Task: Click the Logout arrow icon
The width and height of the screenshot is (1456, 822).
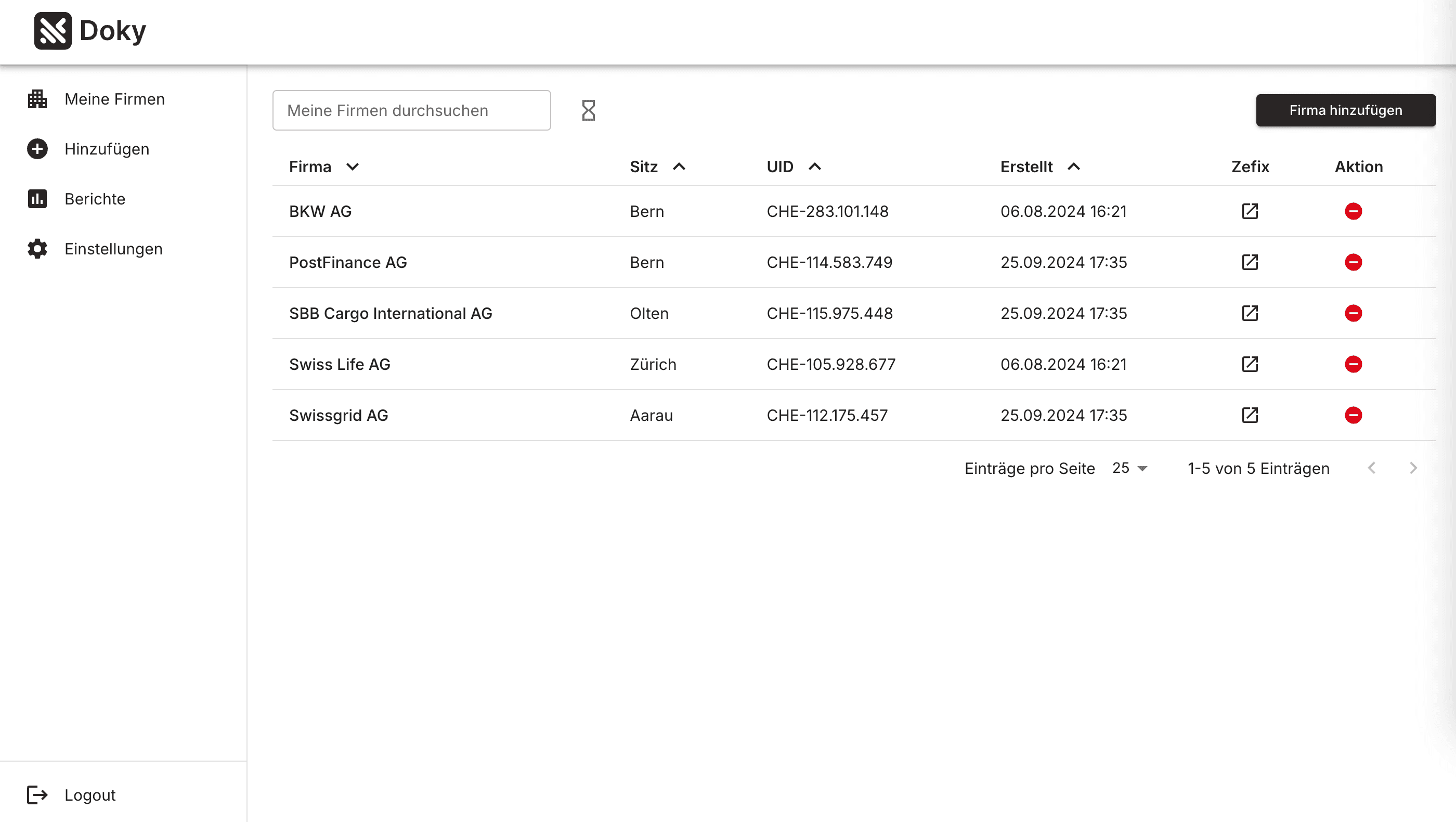Action: (x=37, y=795)
